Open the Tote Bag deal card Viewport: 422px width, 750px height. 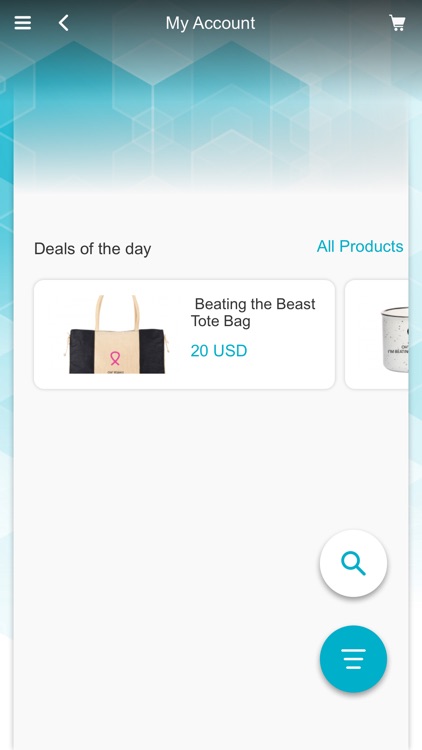point(184,334)
